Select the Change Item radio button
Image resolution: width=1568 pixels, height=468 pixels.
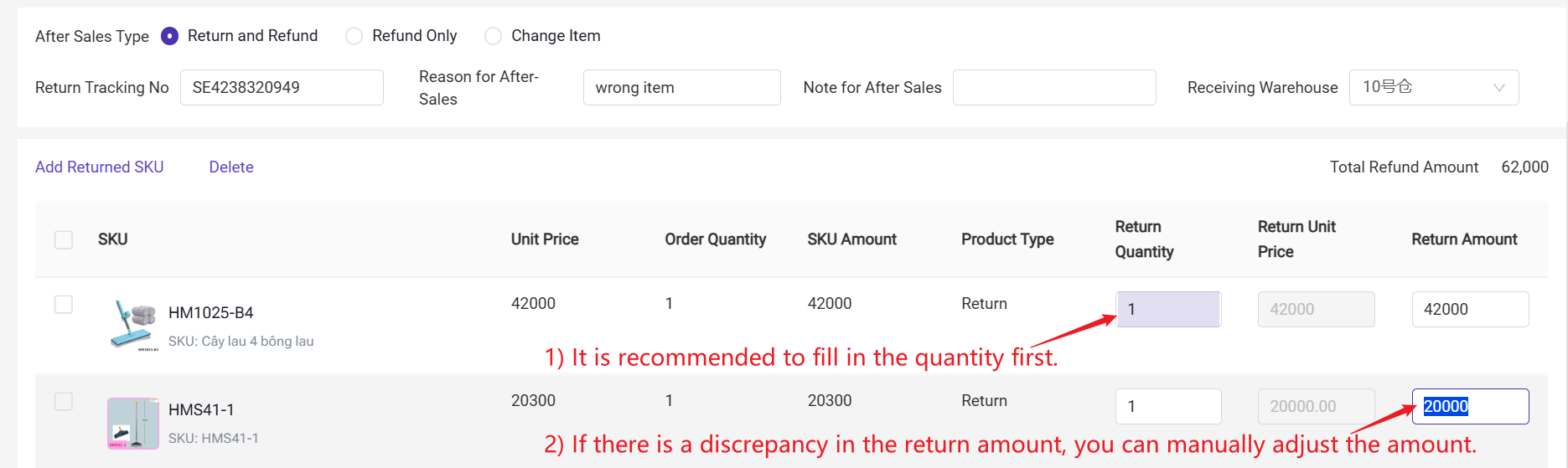[x=494, y=36]
